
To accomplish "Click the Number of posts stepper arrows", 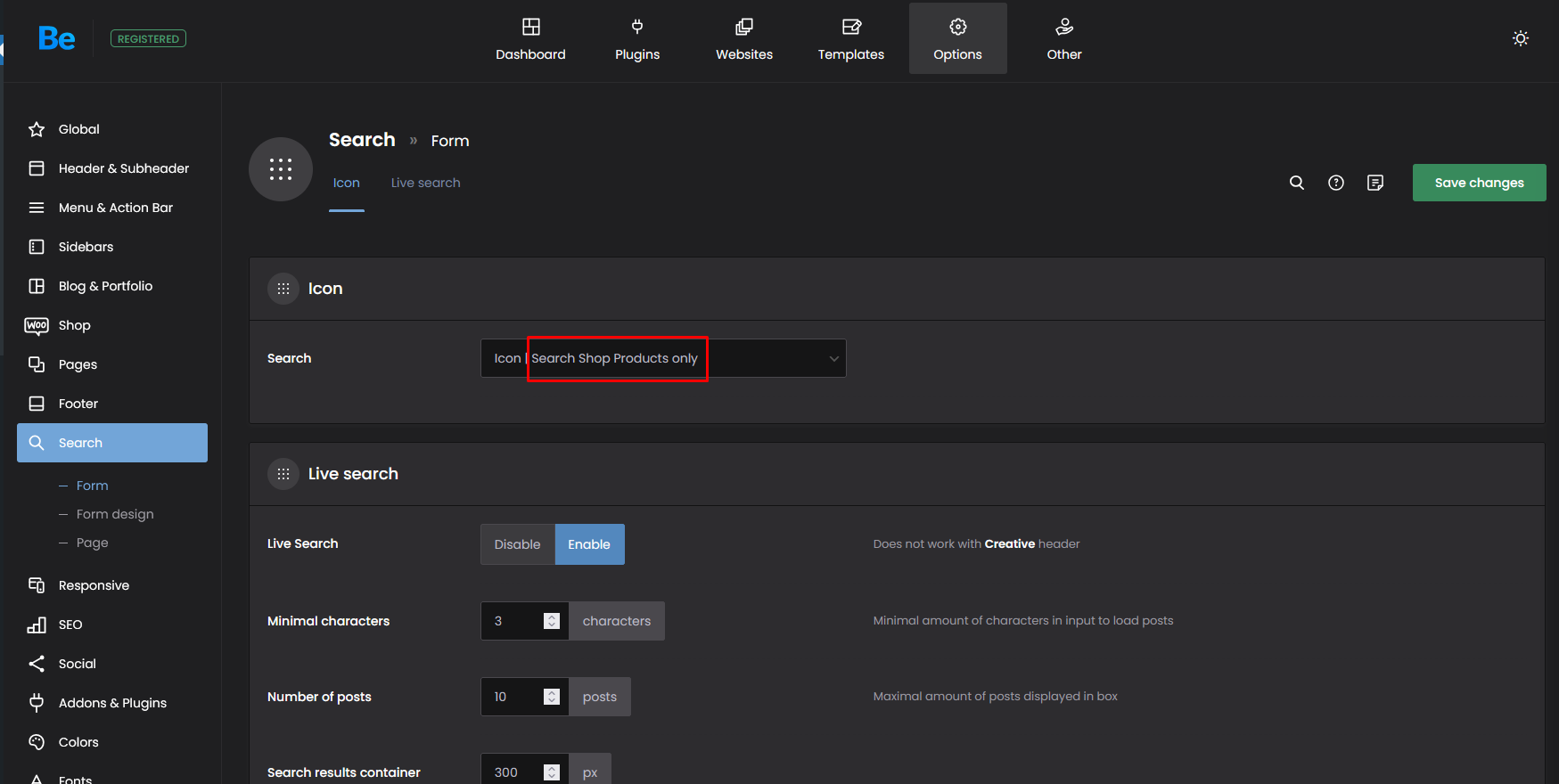I will coord(552,697).
